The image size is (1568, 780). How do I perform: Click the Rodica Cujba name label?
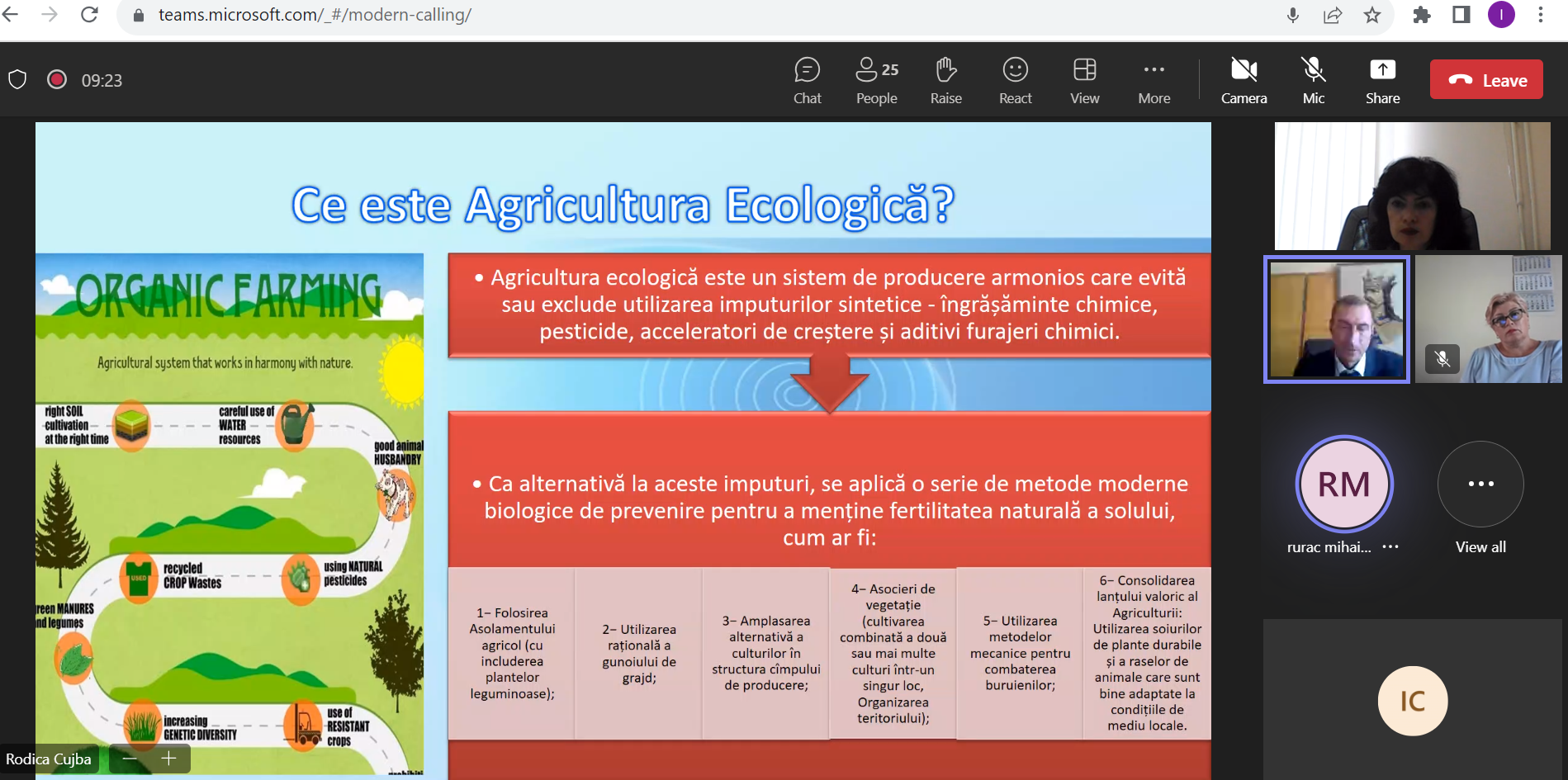(49, 759)
